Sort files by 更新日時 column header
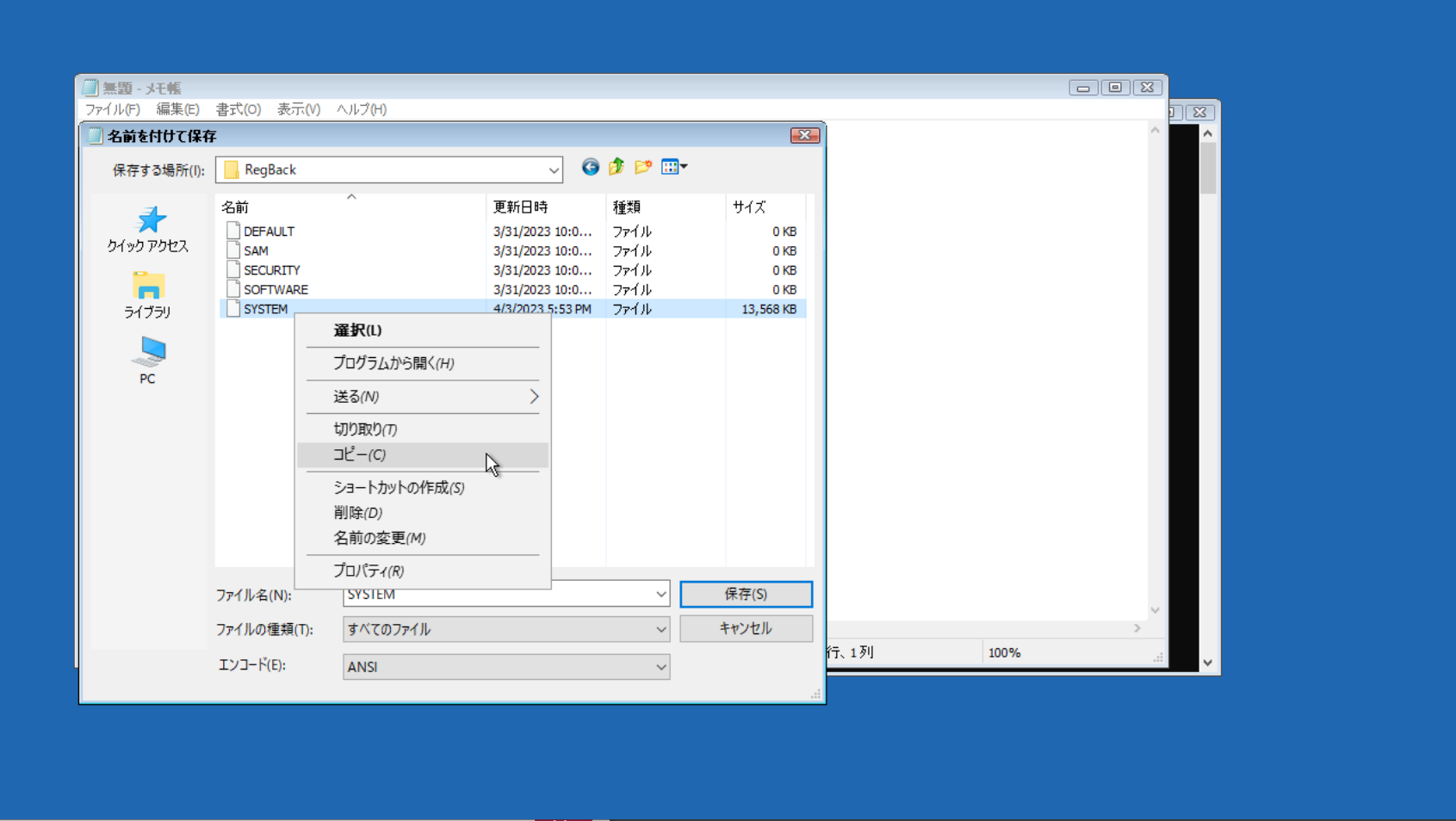 pyautogui.click(x=546, y=207)
